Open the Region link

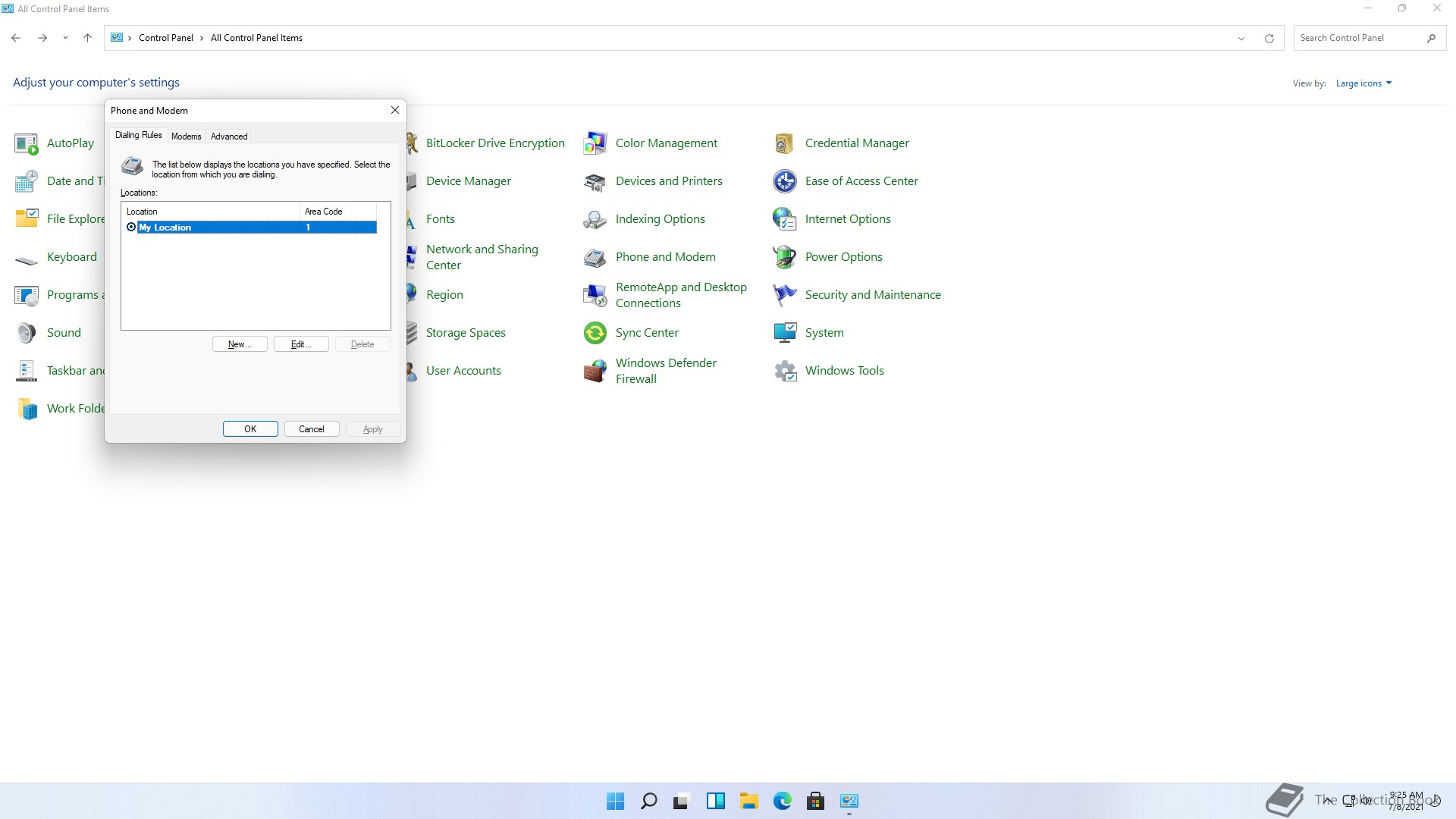coord(444,295)
